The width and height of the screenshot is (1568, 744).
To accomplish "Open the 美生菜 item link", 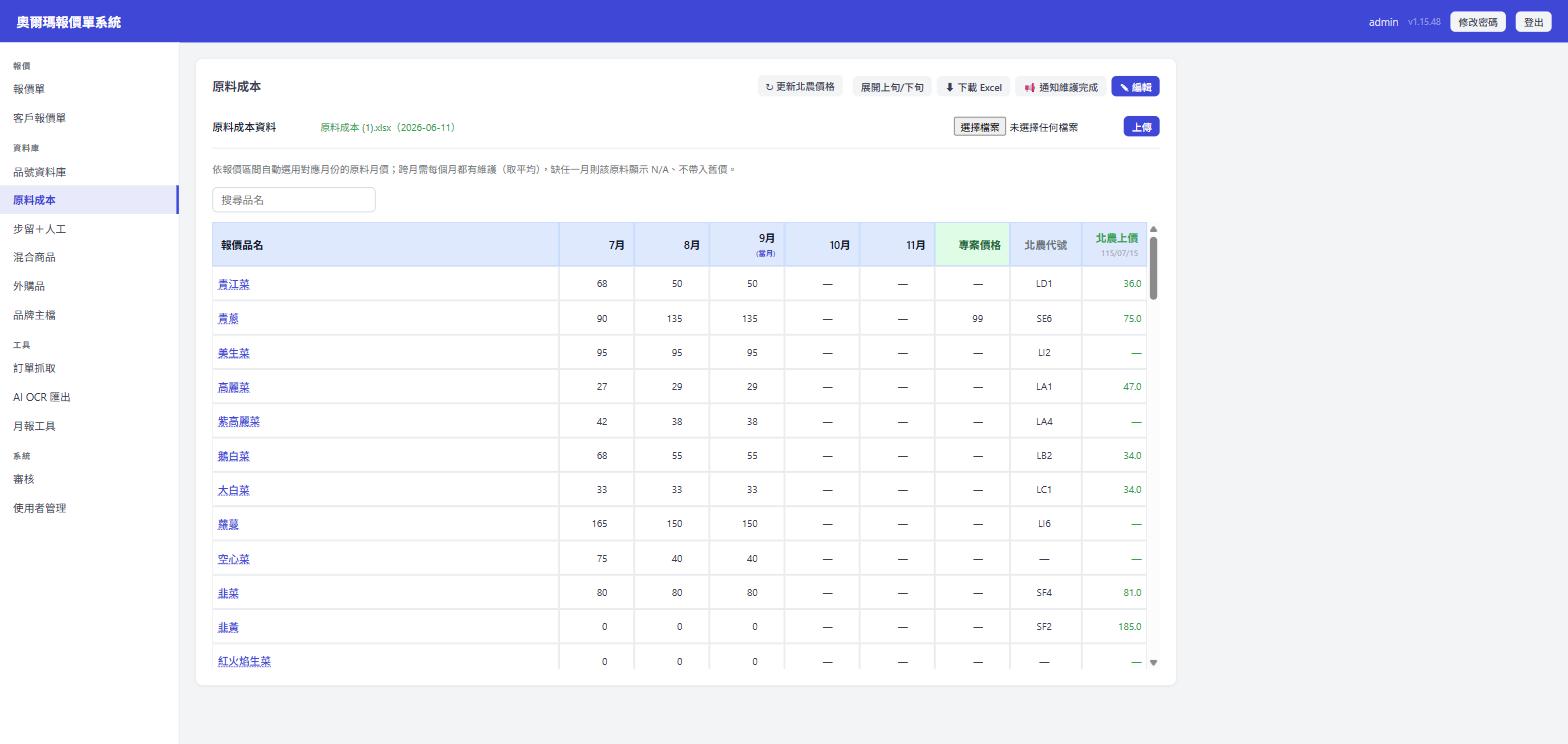I will (234, 353).
